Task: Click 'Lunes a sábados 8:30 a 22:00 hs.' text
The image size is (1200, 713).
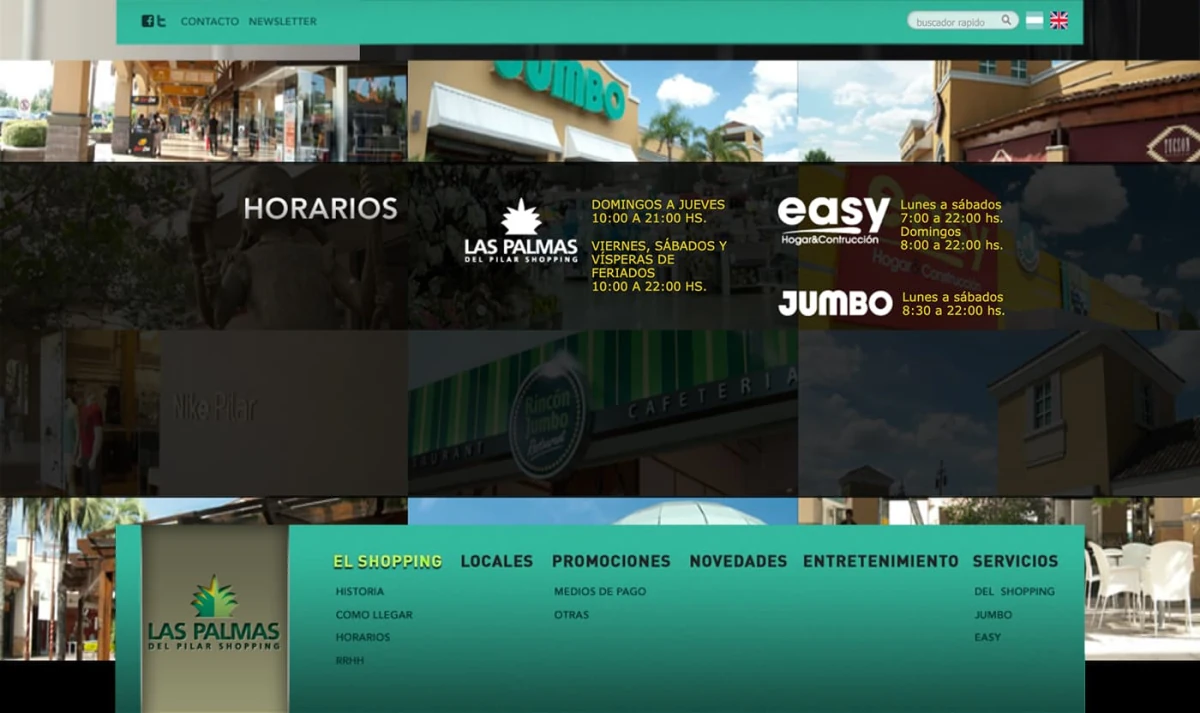Action: (x=953, y=304)
